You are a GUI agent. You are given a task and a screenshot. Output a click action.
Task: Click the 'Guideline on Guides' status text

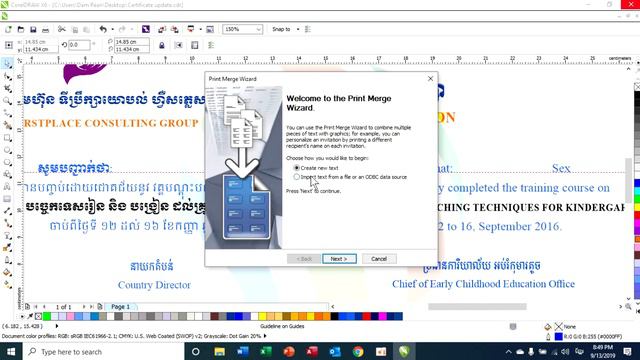pos(282,326)
